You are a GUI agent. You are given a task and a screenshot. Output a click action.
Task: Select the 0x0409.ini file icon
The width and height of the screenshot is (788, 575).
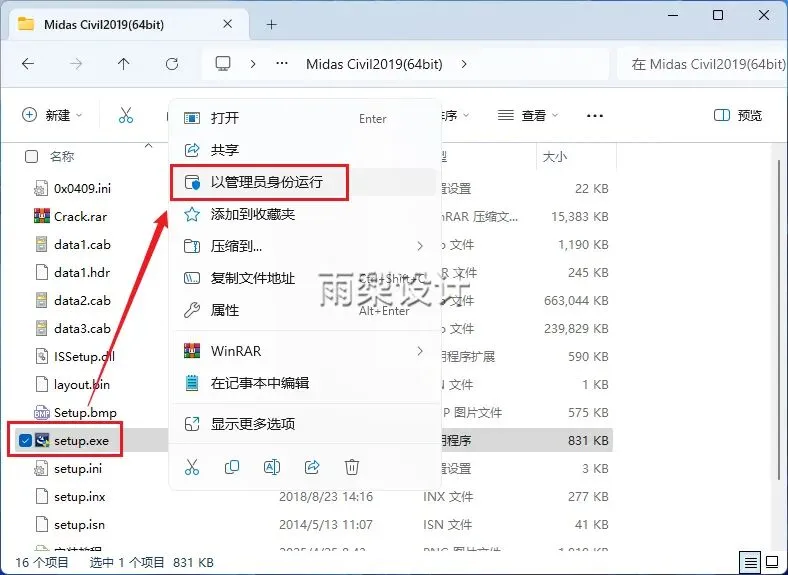click(x=42, y=188)
